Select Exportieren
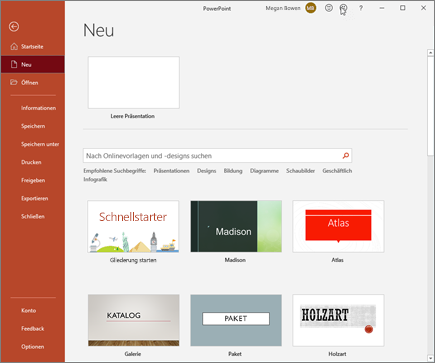Viewport: 435px width, 363px height. [35, 198]
